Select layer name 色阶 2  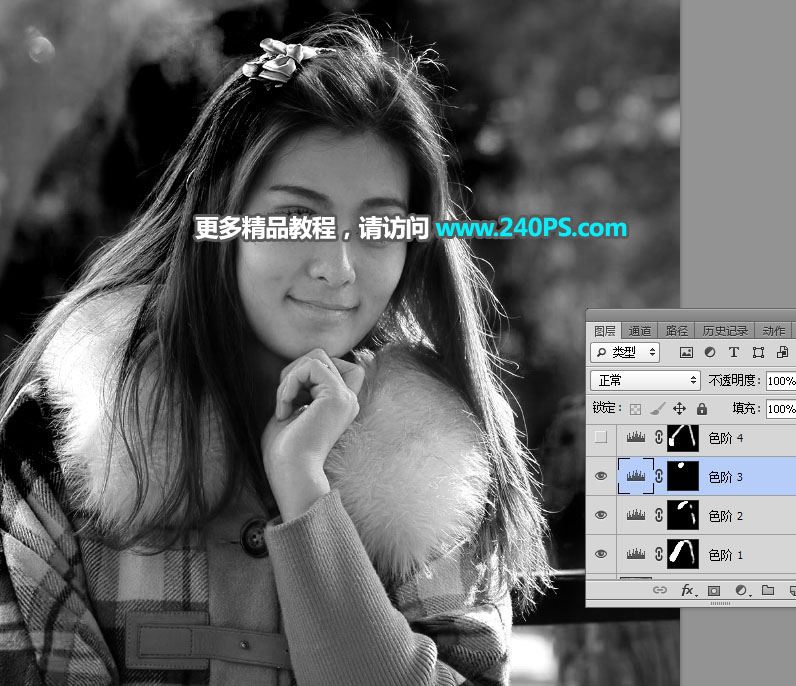coord(725,516)
